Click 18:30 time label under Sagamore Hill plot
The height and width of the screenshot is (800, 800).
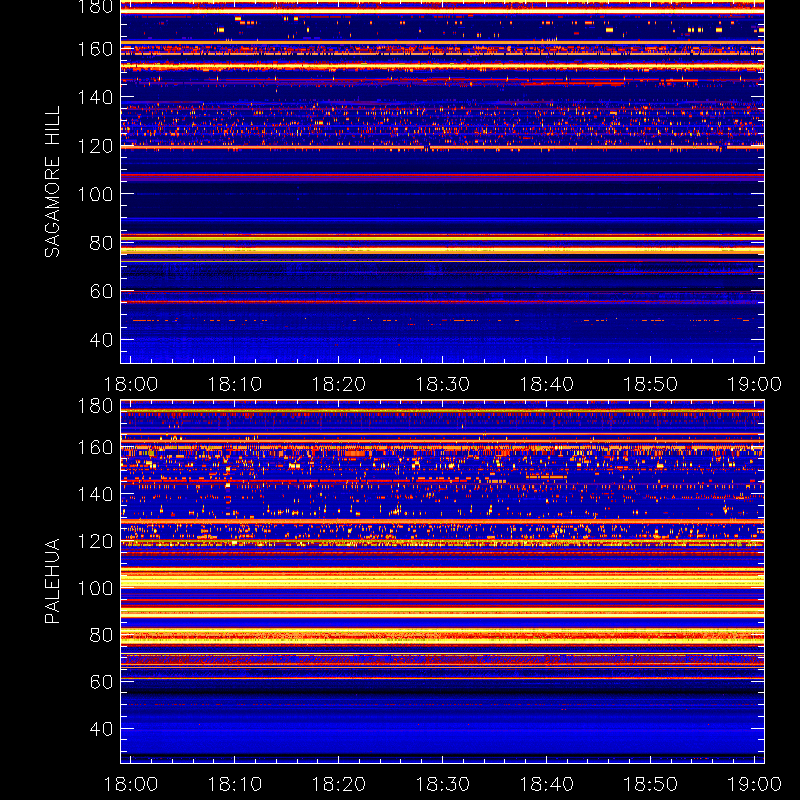pos(442,384)
